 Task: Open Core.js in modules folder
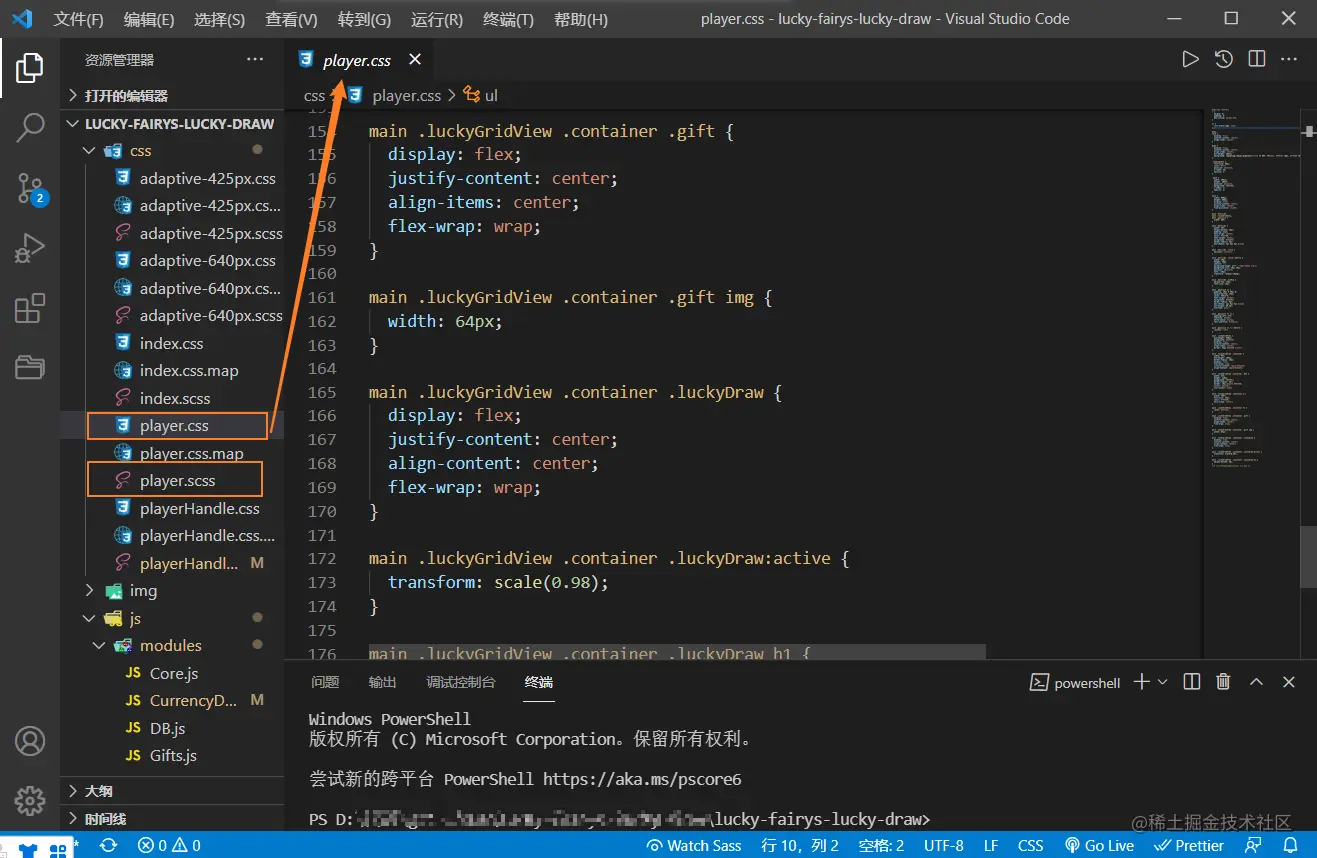point(172,674)
